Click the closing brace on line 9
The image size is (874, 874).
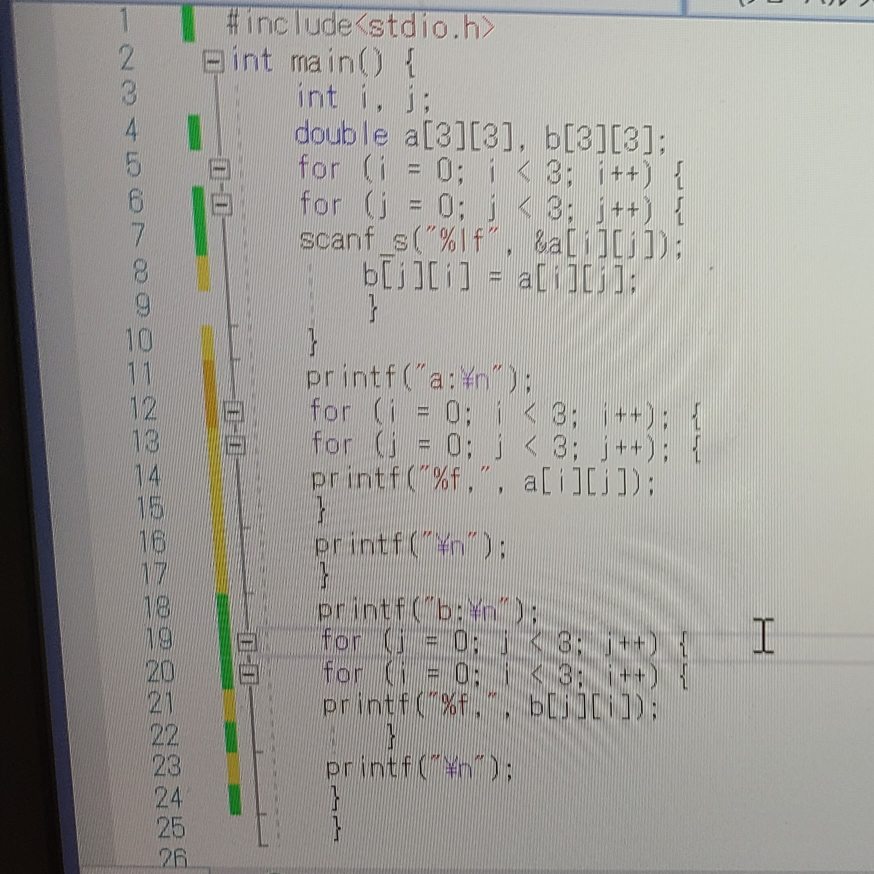coord(373,308)
